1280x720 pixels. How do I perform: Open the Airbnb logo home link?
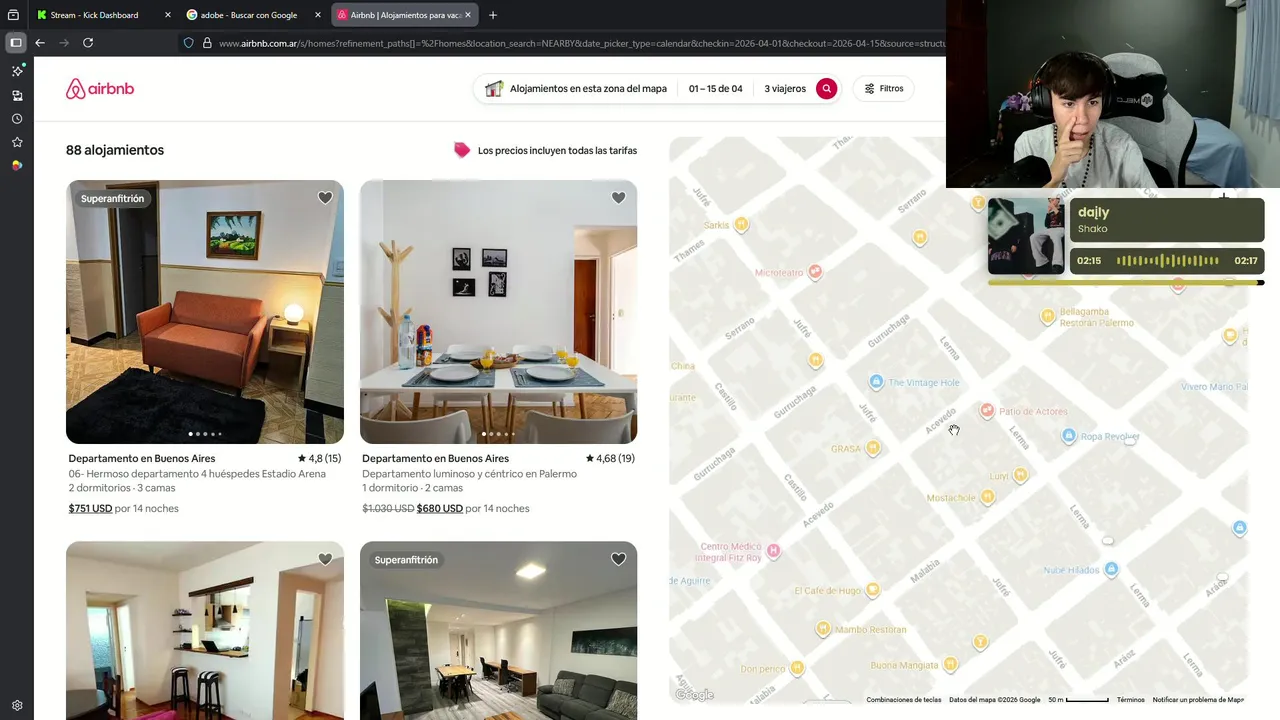(x=100, y=89)
